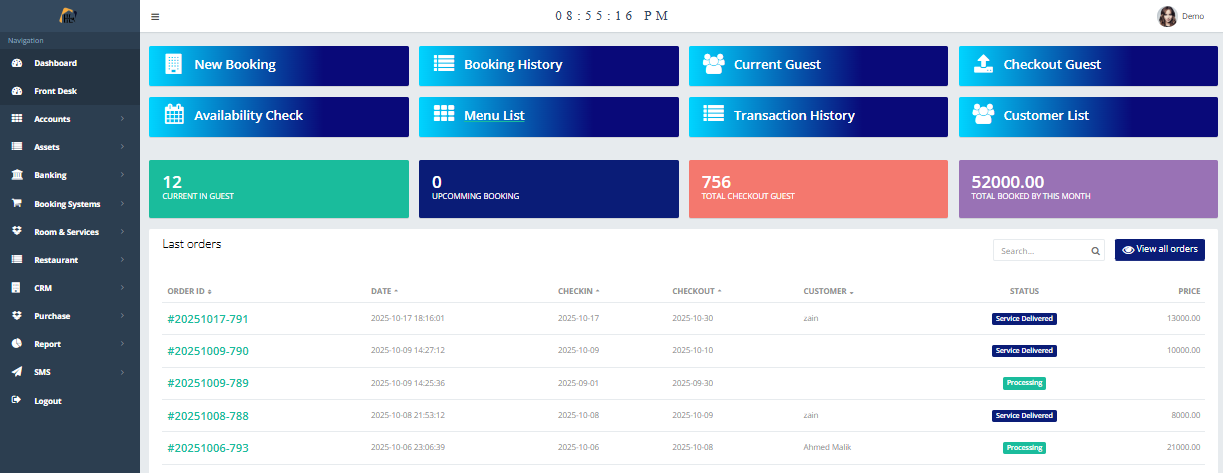Click the Menu List grid icon
This screenshot has height=473, width=1223.
(x=443, y=115)
